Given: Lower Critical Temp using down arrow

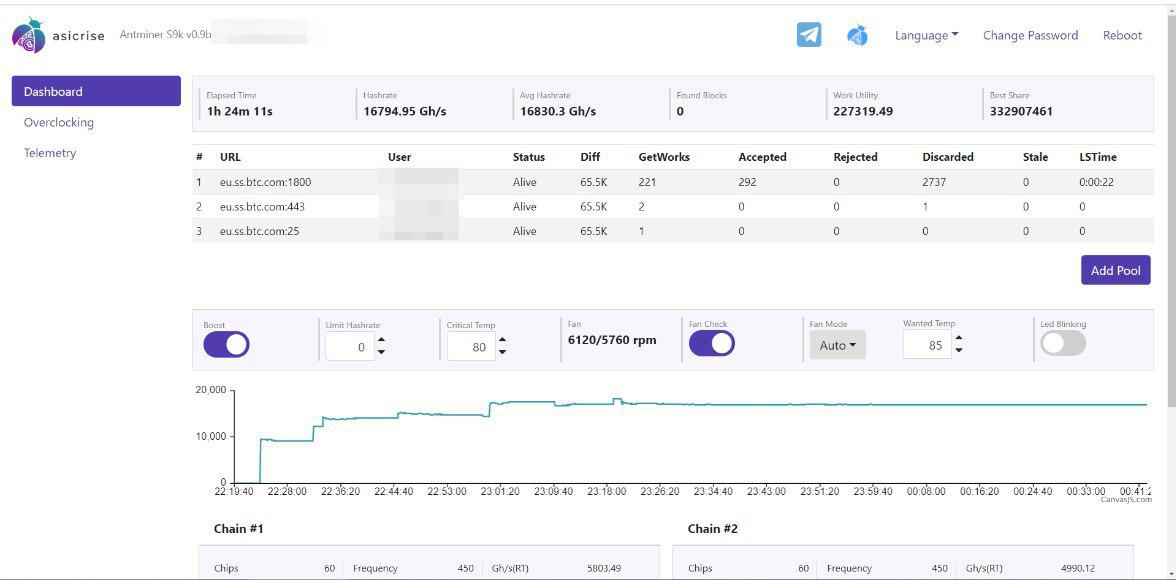Looking at the screenshot, I should [x=502, y=352].
